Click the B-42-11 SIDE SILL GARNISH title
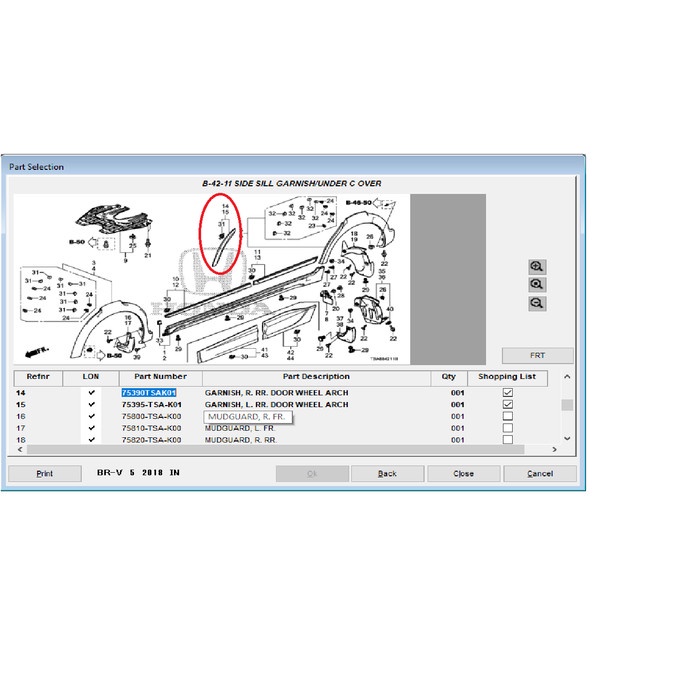Image resolution: width=700 pixels, height=700 pixels. [292, 183]
